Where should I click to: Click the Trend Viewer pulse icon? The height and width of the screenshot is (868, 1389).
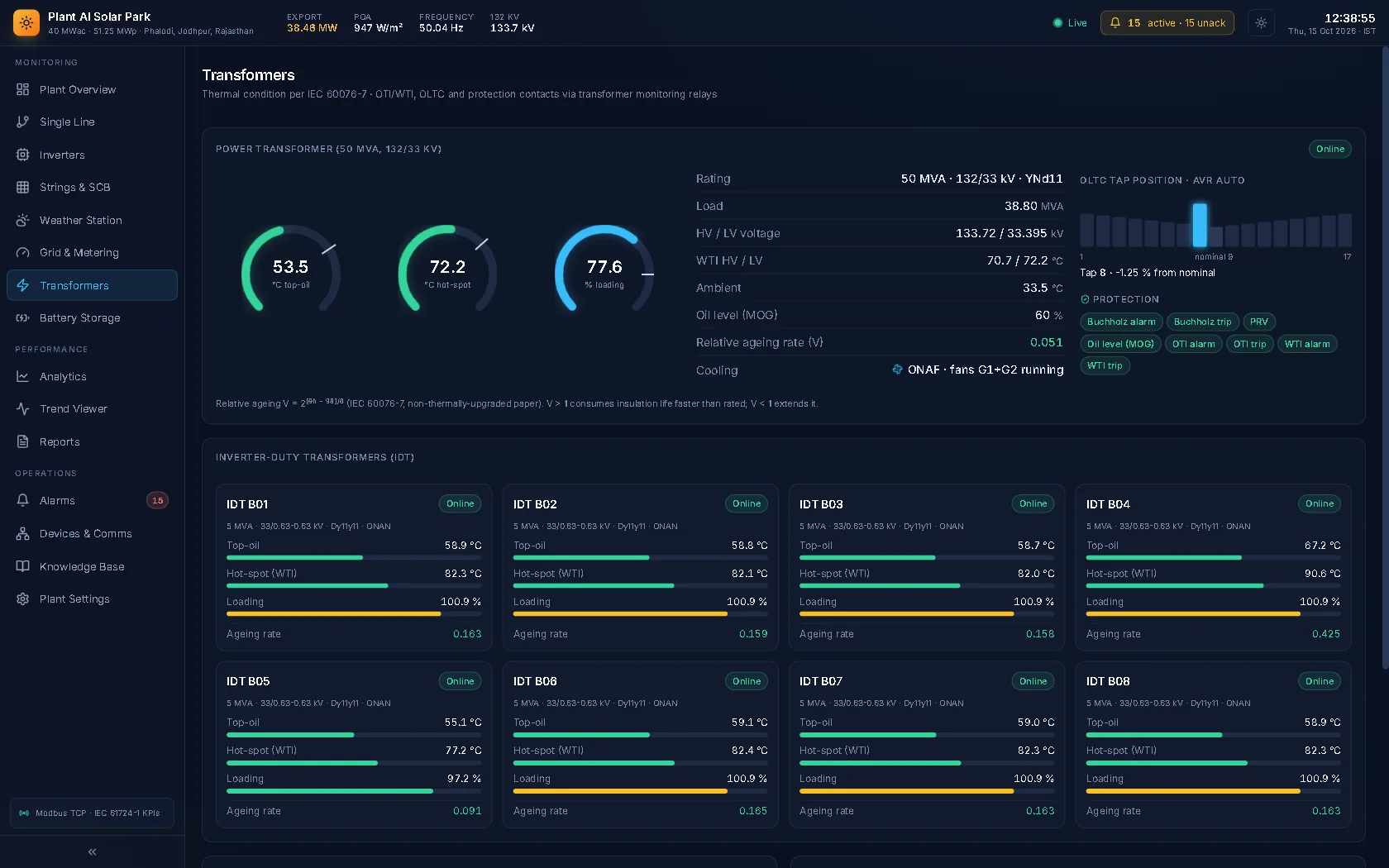[22, 408]
